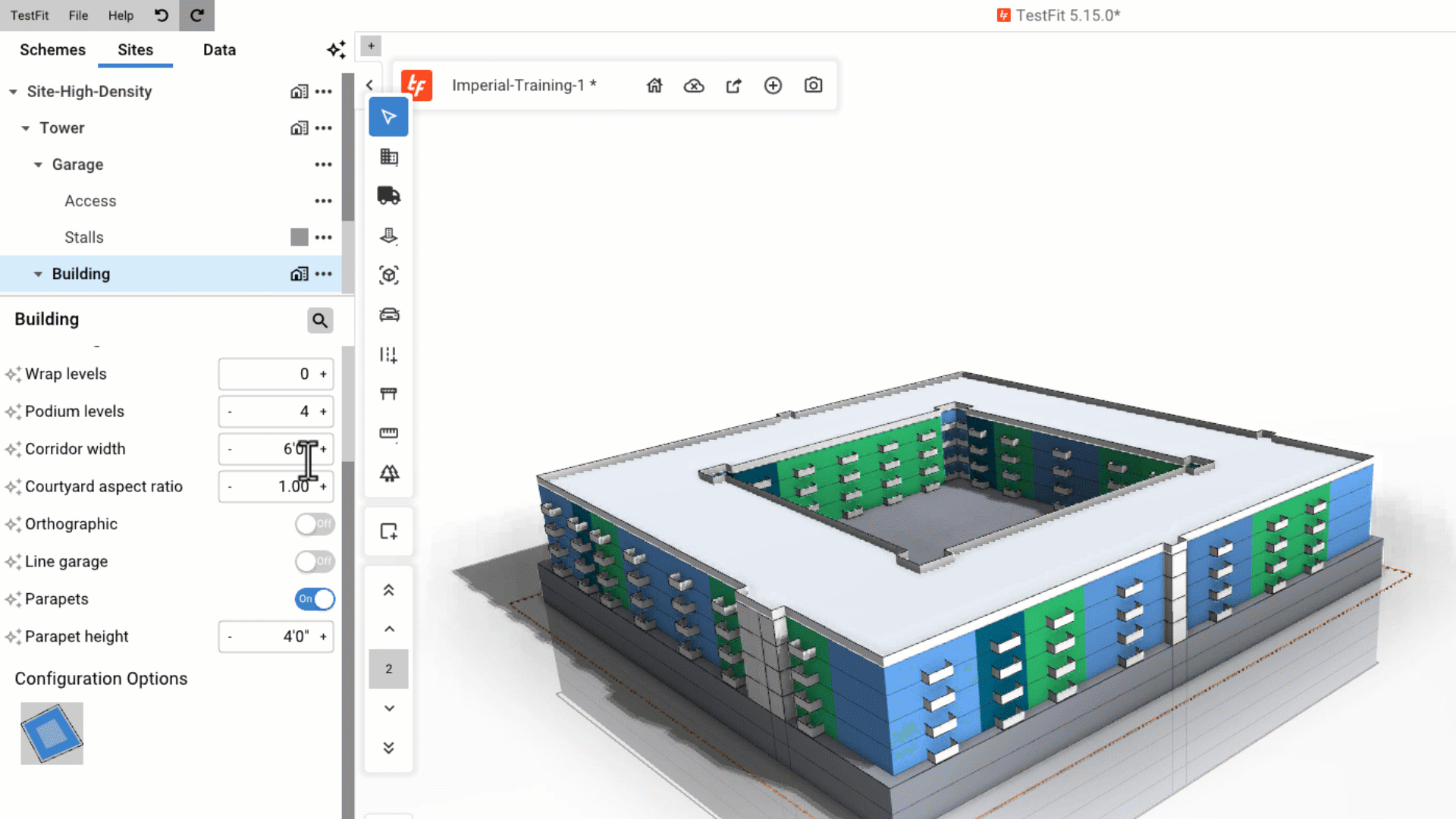Open the File menu
Screen dimensions: 1456x819
[x=78, y=15]
